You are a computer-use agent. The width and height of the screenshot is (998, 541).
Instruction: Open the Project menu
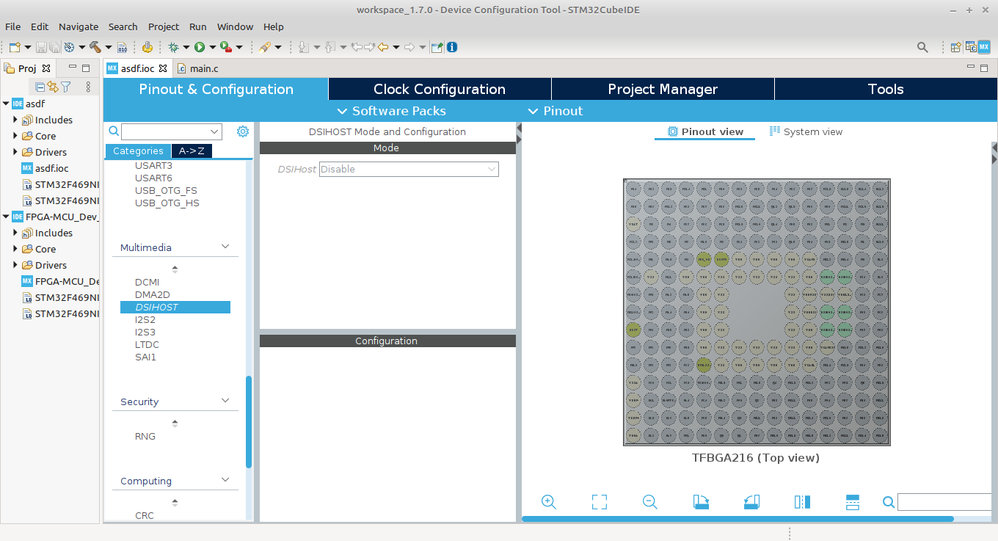click(x=164, y=27)
